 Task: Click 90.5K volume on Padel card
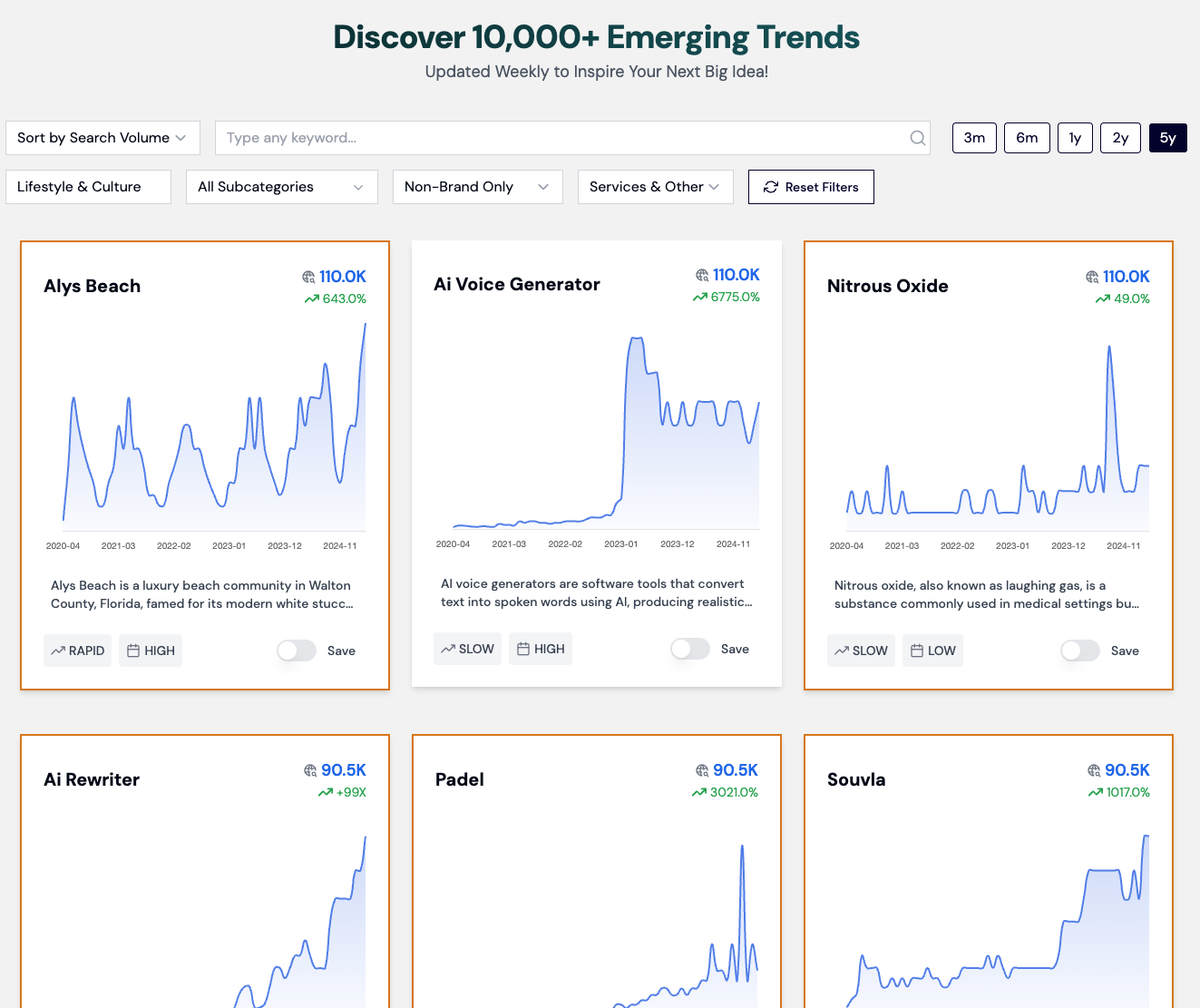[736, 770]
